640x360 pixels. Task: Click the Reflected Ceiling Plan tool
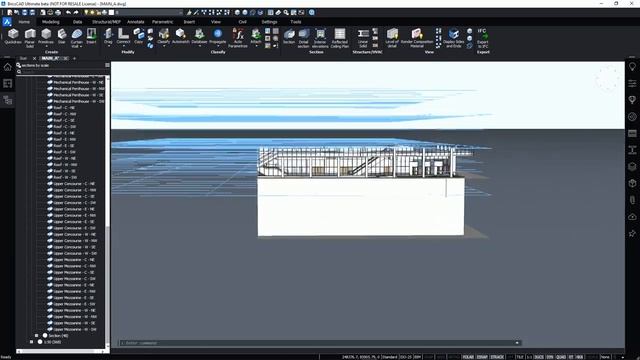point(340,38)
